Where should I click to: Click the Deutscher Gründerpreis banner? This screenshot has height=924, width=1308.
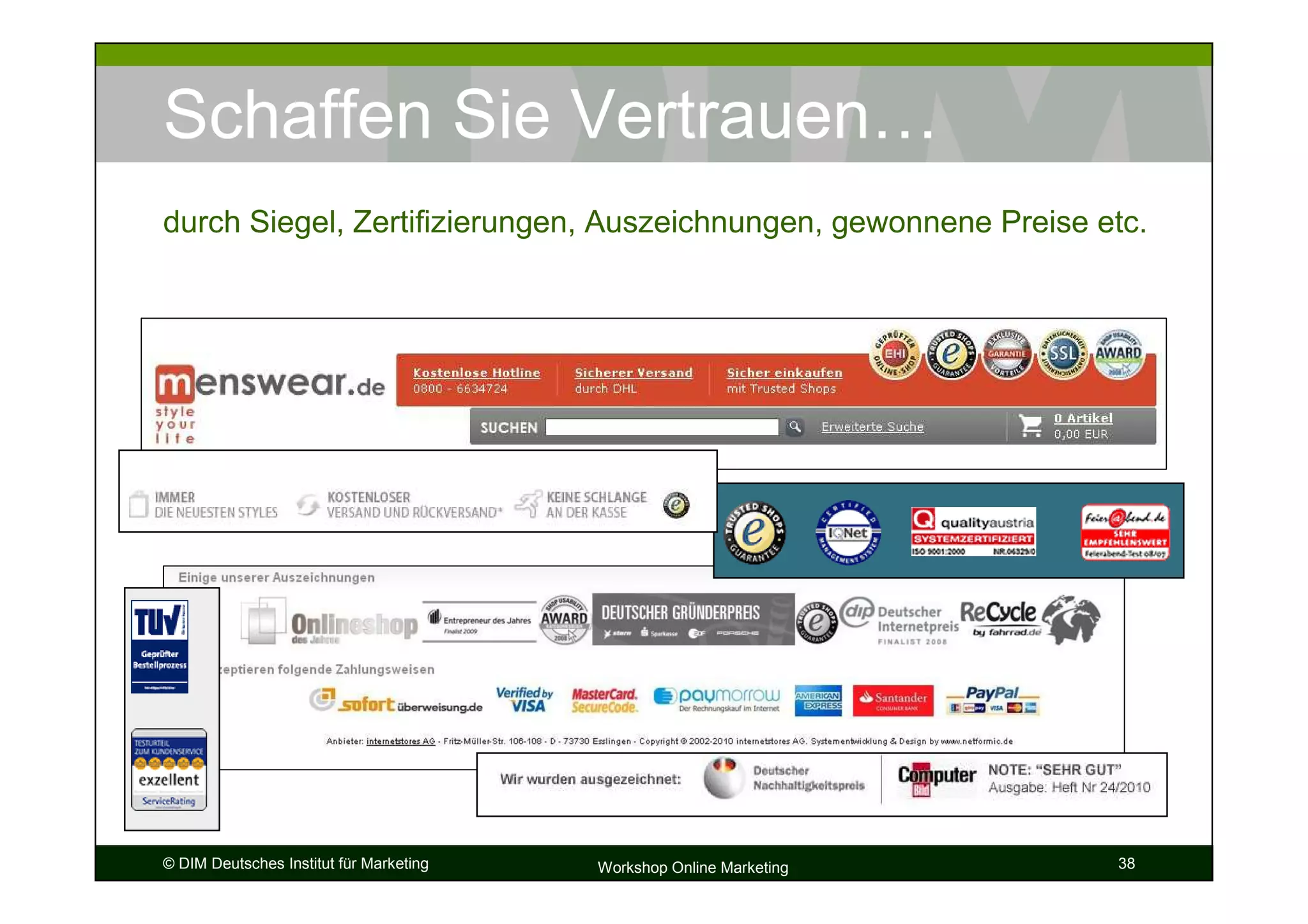pyautogui.click(x=694, y=619)
